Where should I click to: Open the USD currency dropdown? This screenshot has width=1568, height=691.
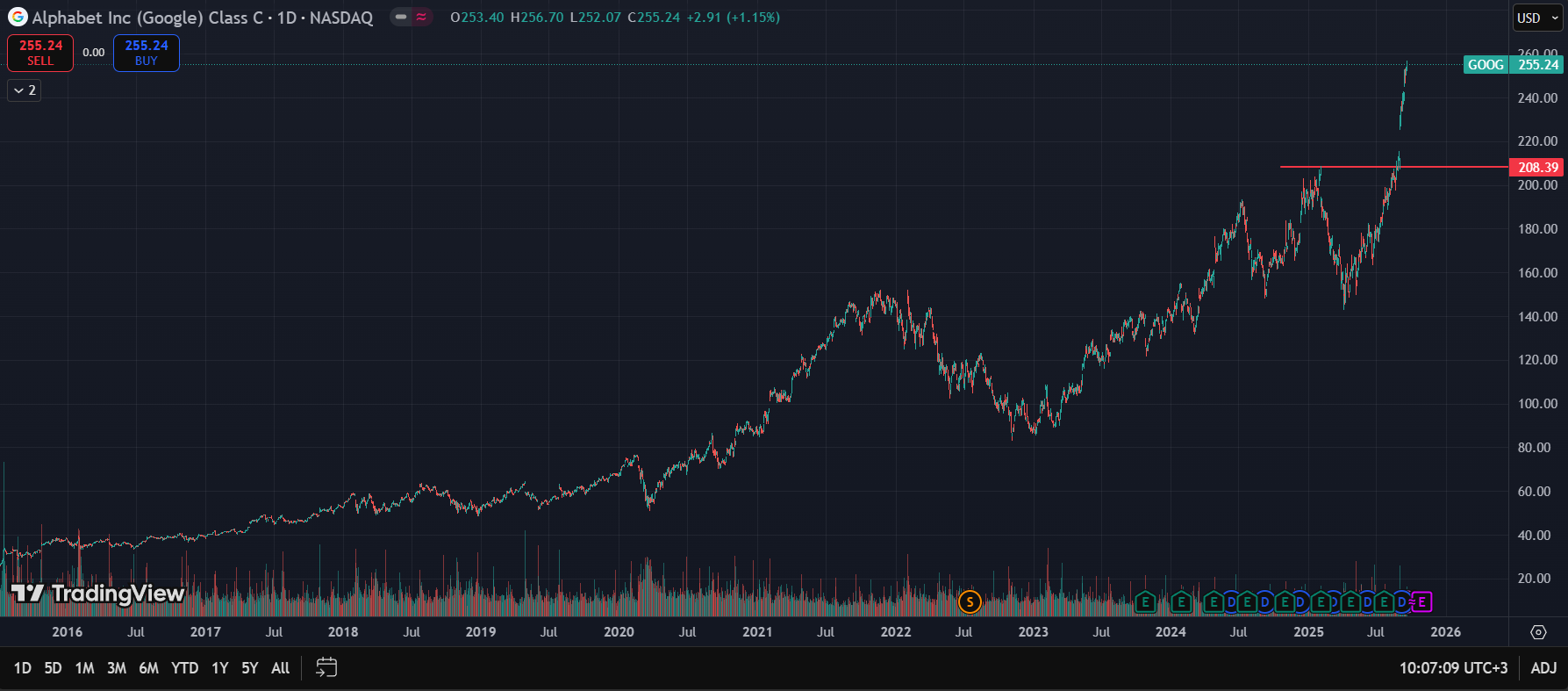(x=1537, y=18)
